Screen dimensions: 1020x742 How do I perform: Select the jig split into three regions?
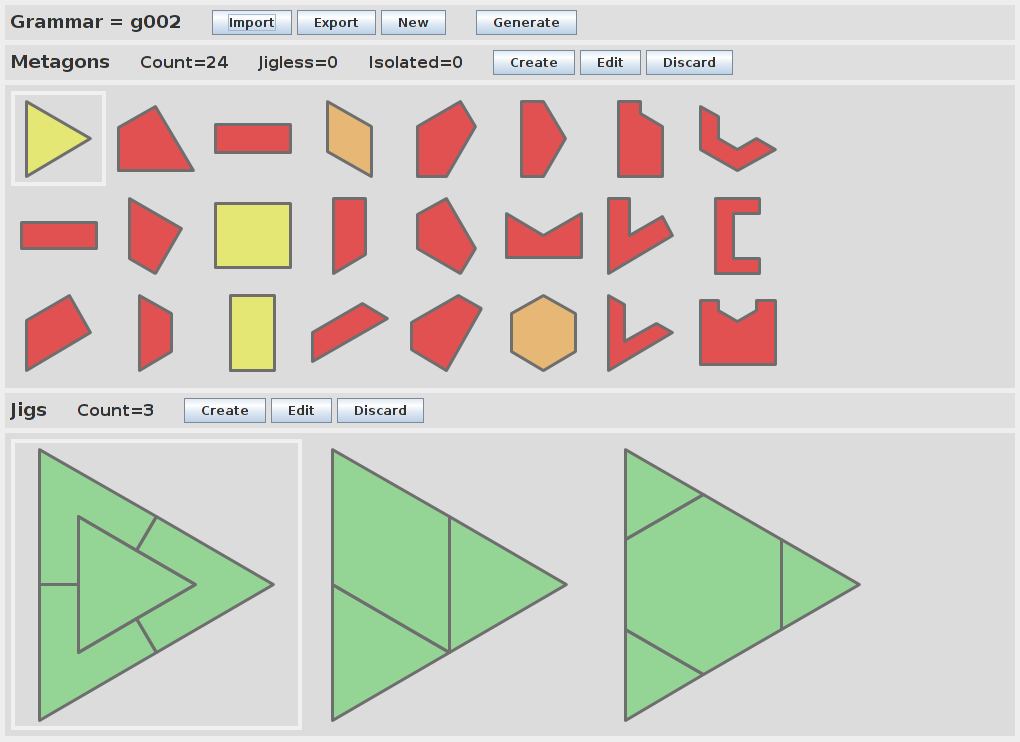click(x=449, y=585)
